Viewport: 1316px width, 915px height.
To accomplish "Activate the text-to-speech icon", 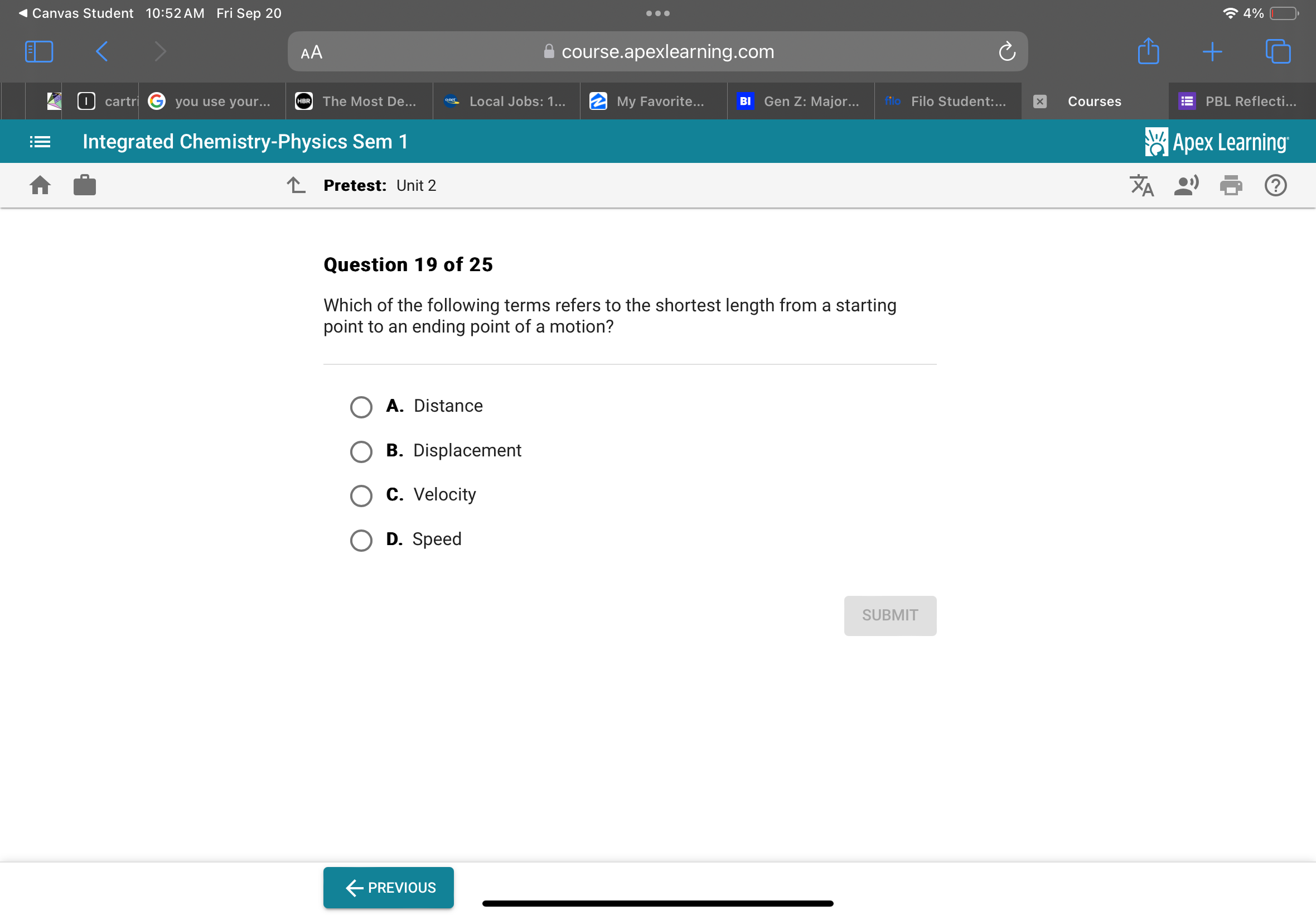I will [x=1186, y=185].
